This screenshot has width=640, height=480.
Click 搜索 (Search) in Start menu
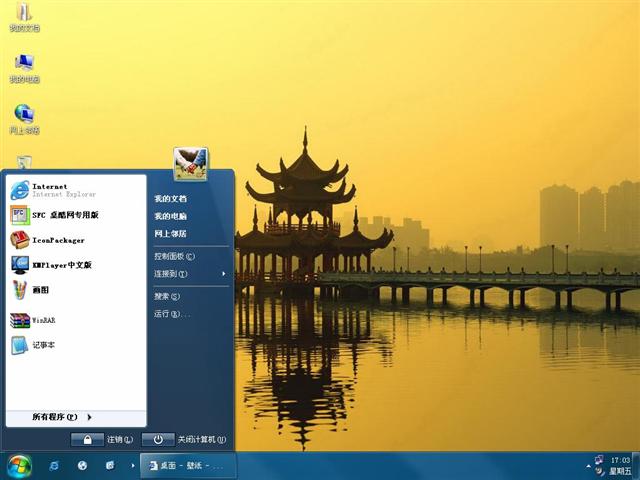pos(166,296)
